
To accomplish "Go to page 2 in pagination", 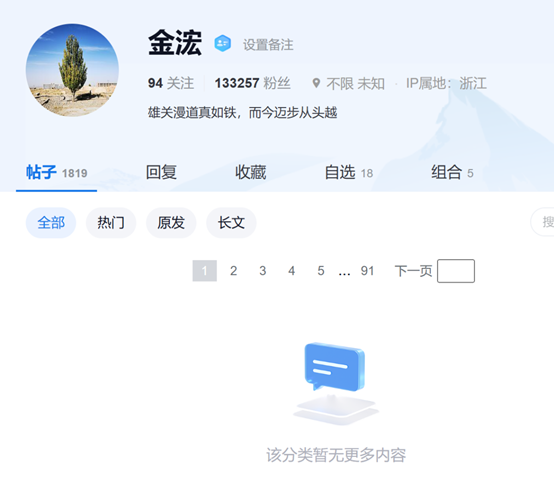I will (234, 271).
